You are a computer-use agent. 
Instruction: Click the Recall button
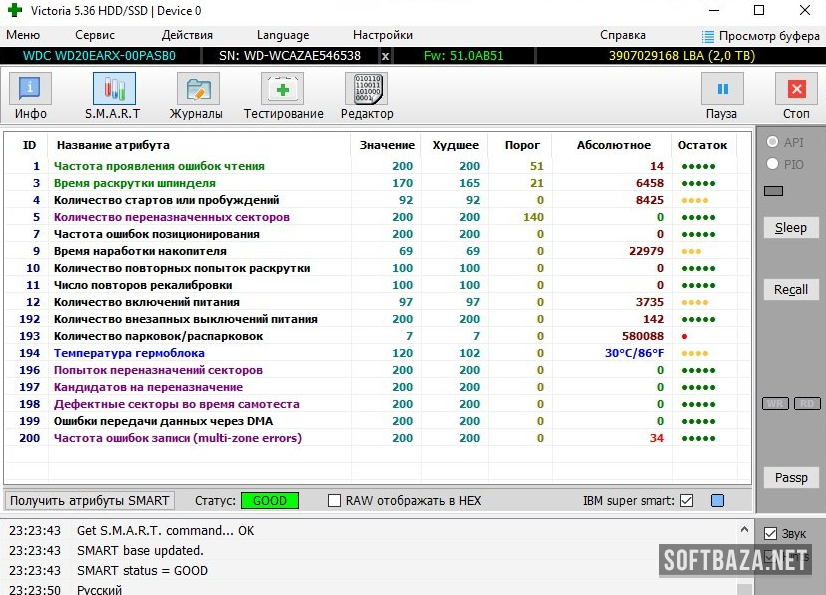click(790, 290)
